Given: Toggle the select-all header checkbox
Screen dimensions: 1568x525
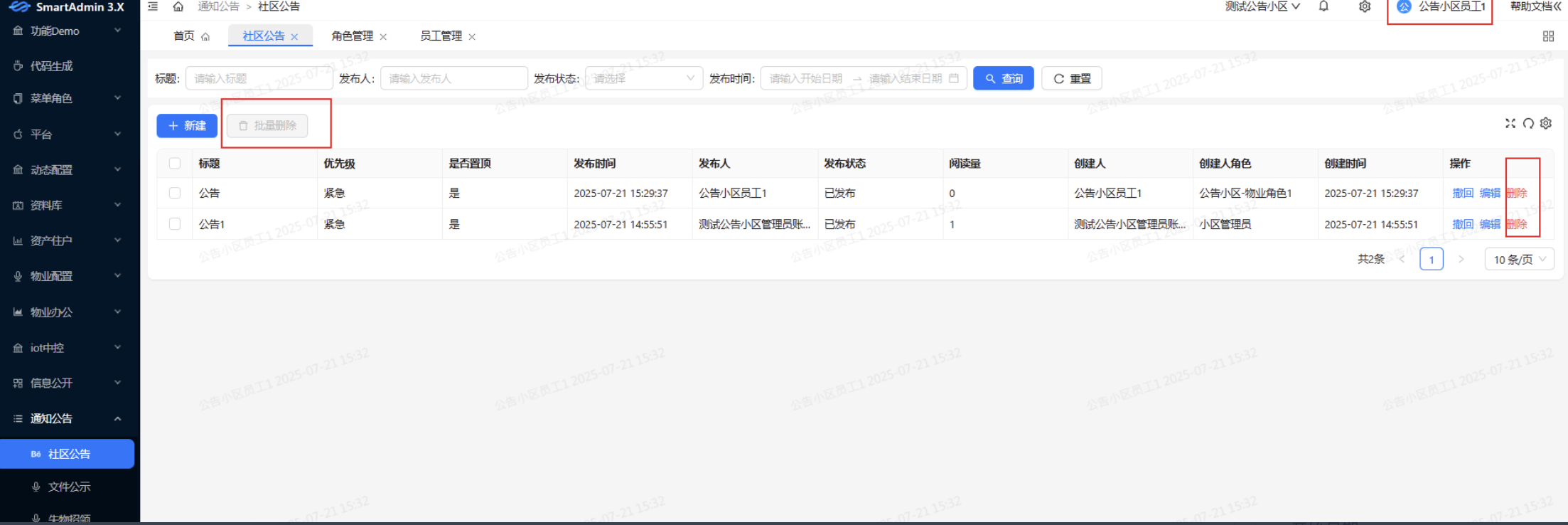Looking at the screenshot, I should tap(175, 164).
